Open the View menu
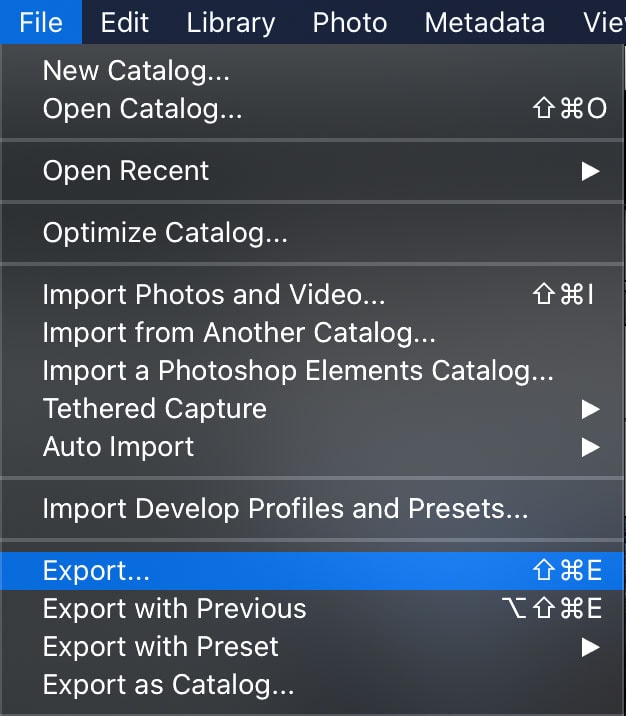The height and width of the screenshot is (716, 626). point(604,22)
